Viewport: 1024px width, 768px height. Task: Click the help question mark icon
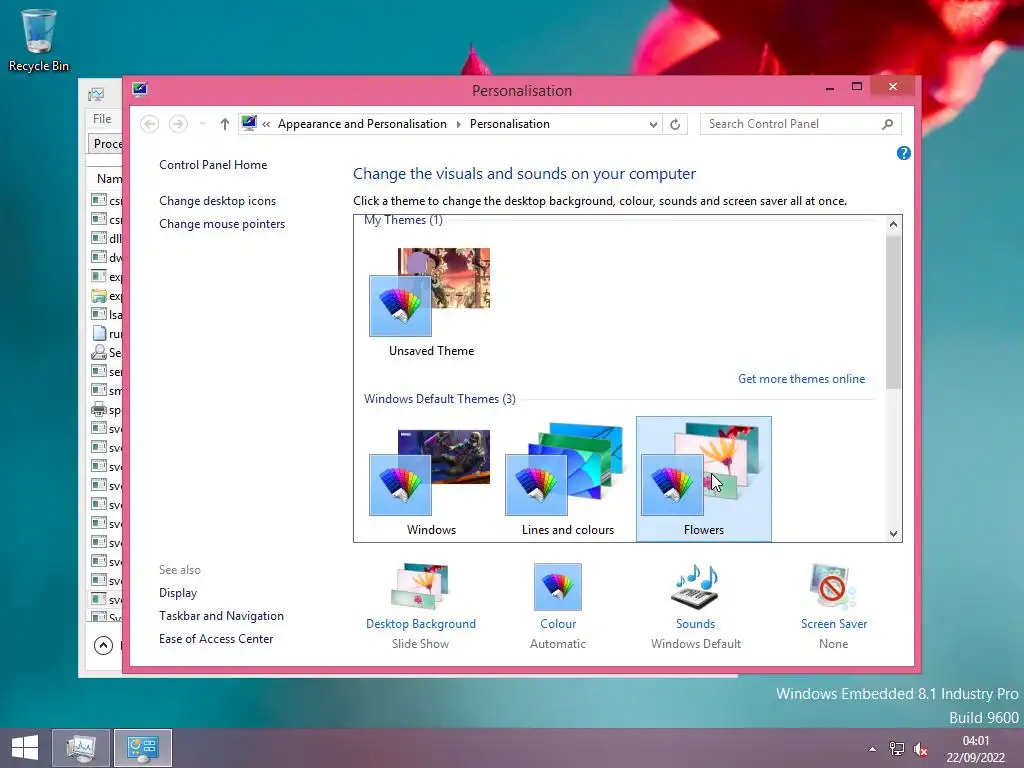click(903, 153)
